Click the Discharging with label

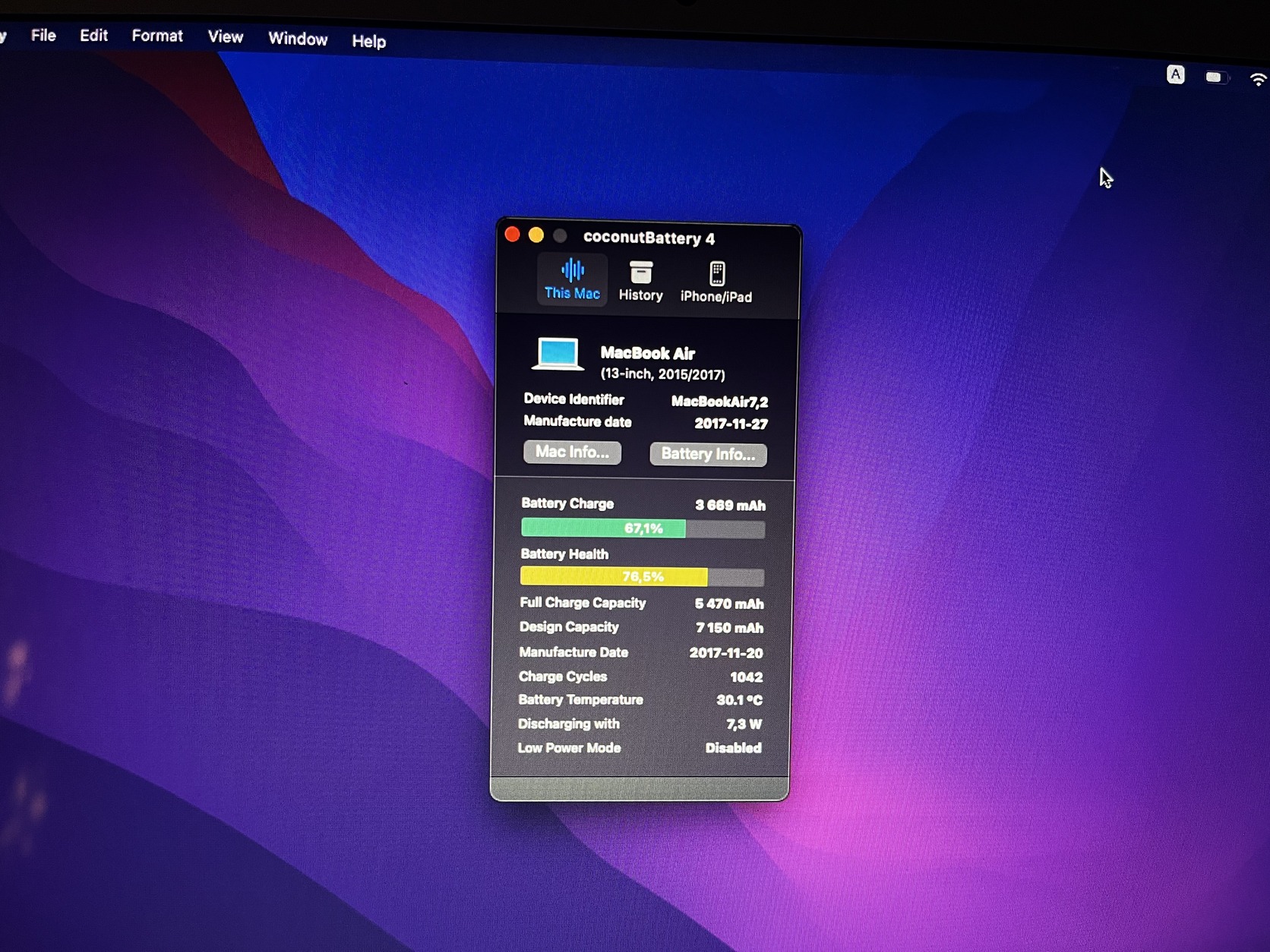[568, 723]
